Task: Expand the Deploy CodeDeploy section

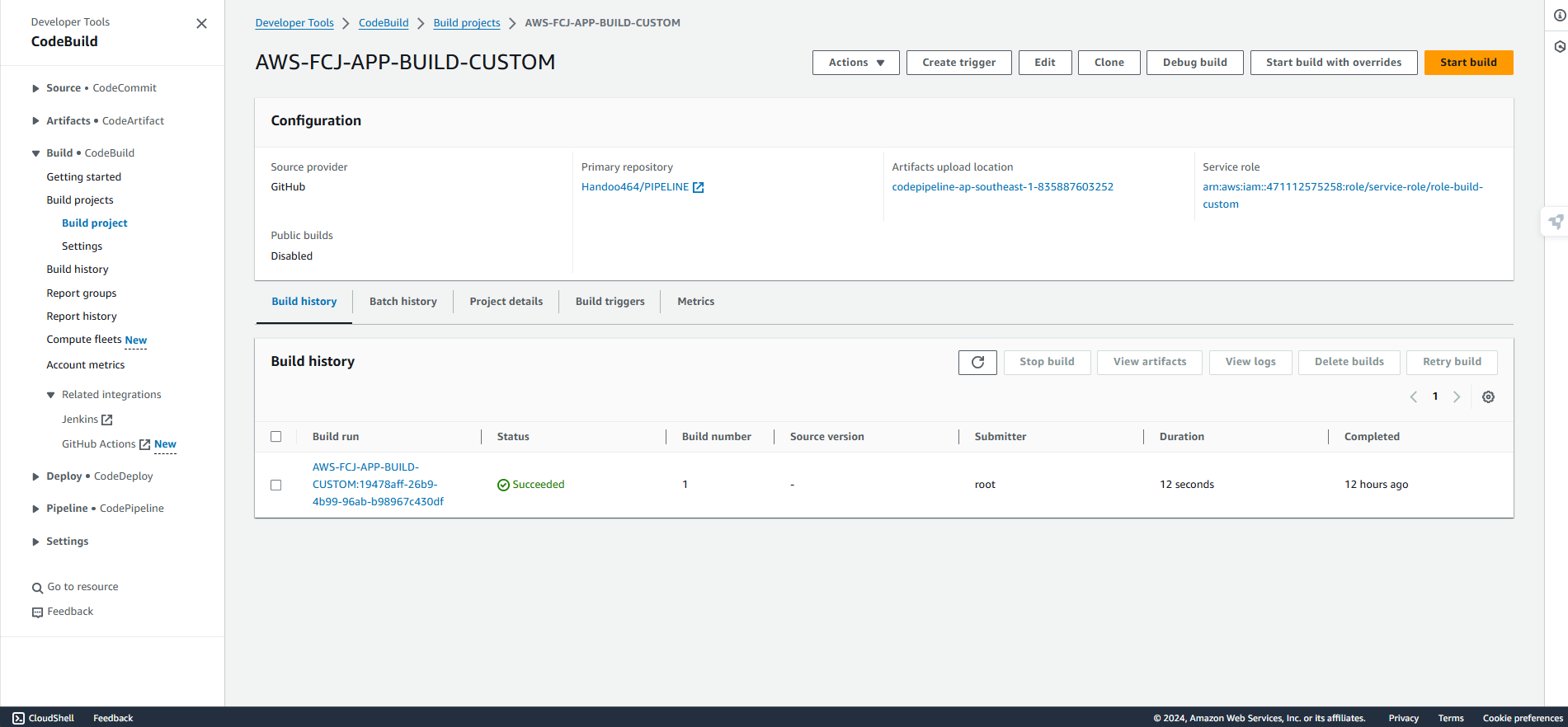Action: tap(35, 476)
